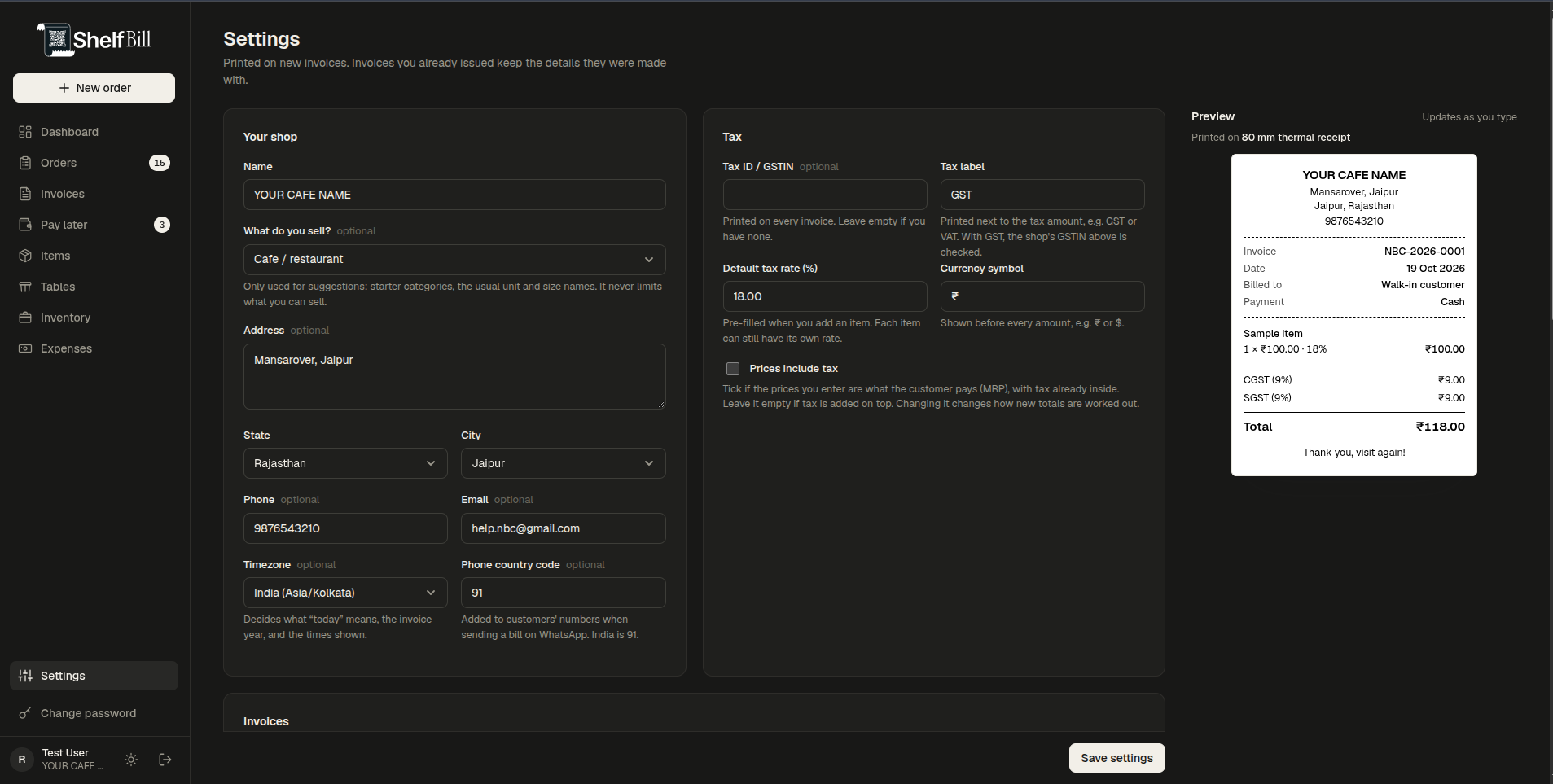Click the New order button
The width and height of the screenshot is (1553, 784).
pos(94,88)
